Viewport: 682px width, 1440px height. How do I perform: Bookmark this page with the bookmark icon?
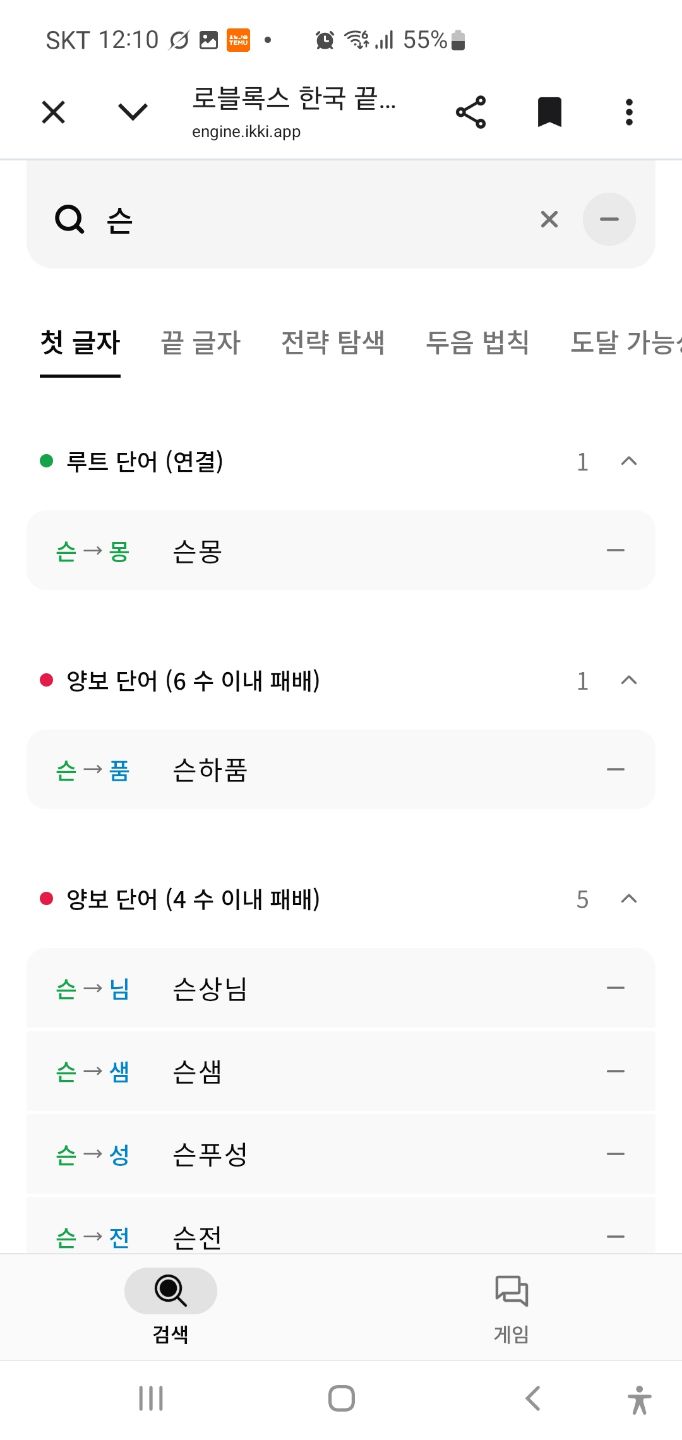549,112
